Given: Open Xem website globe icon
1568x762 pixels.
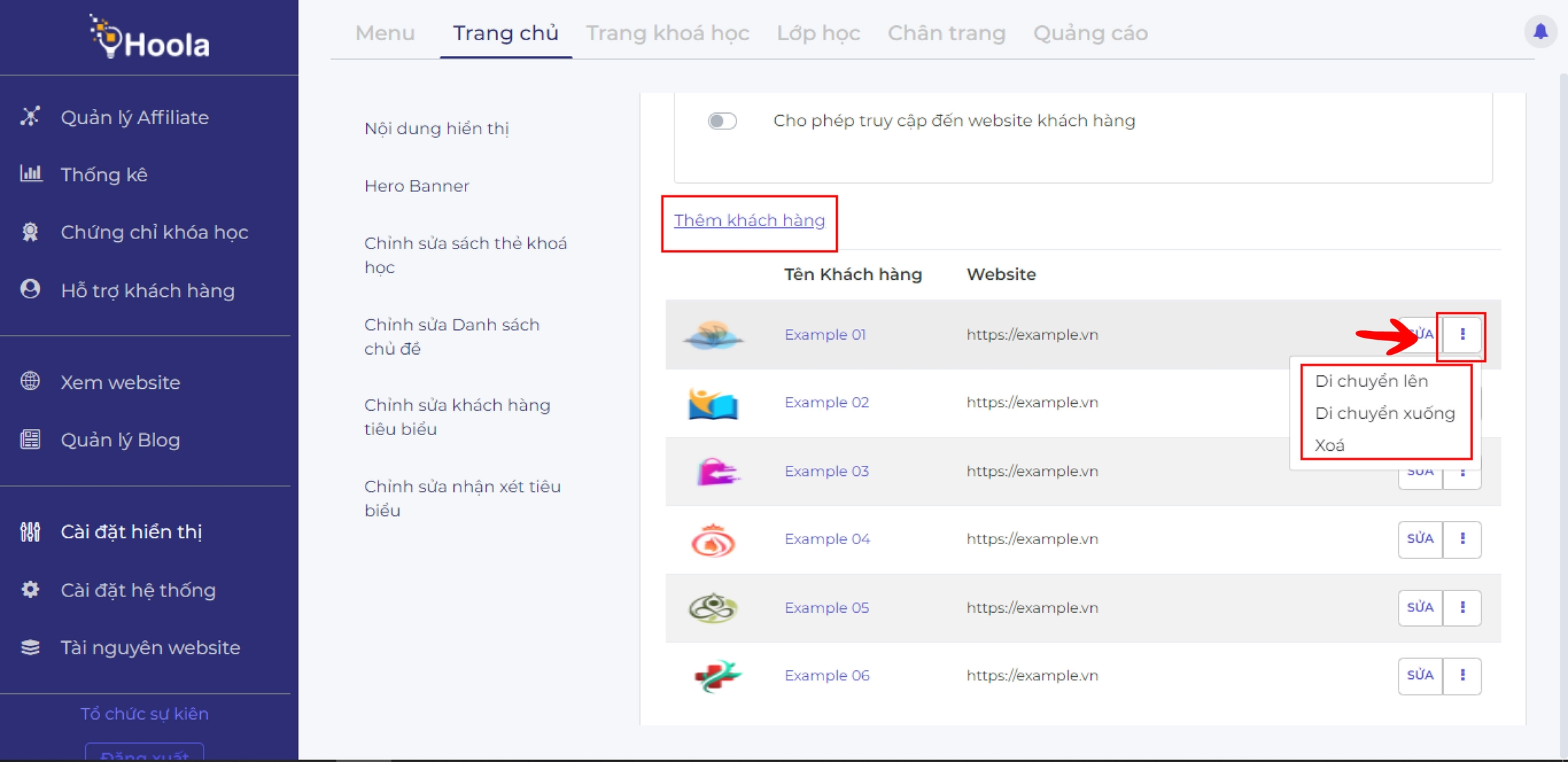Looking at the screenshot, I should pyautogui.click(x=30, y=381).
